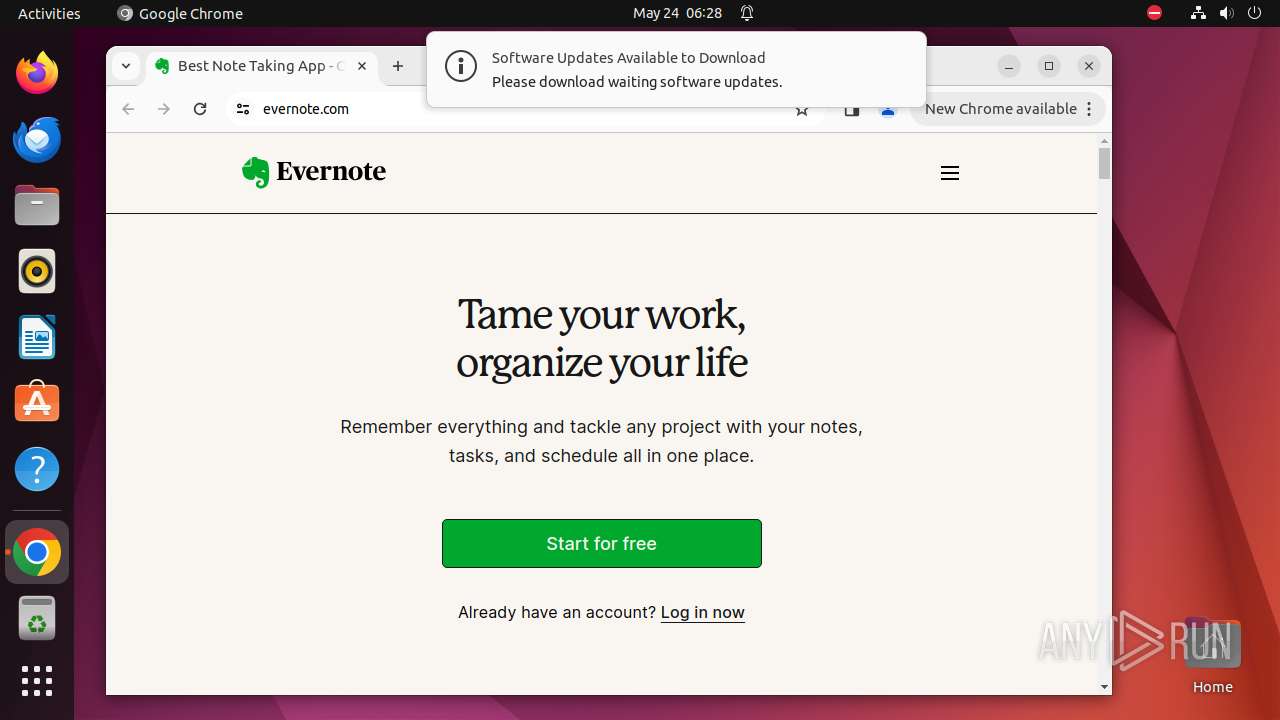Open the clock showing May 24 06:28
The height and width of the screenshot is (720, 1280).
click(x=677, y=13)
